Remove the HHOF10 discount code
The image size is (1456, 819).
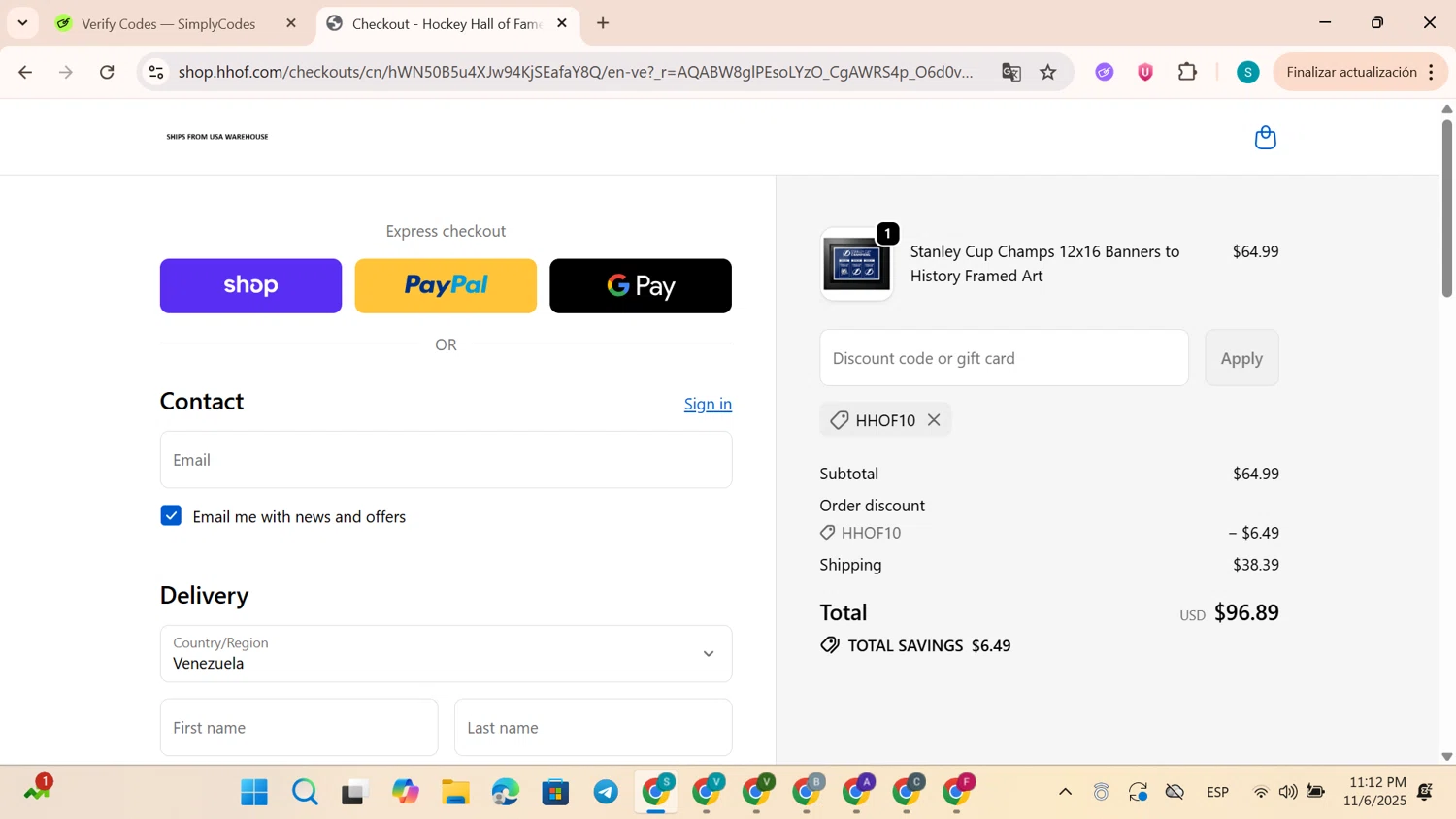point(934,420)
